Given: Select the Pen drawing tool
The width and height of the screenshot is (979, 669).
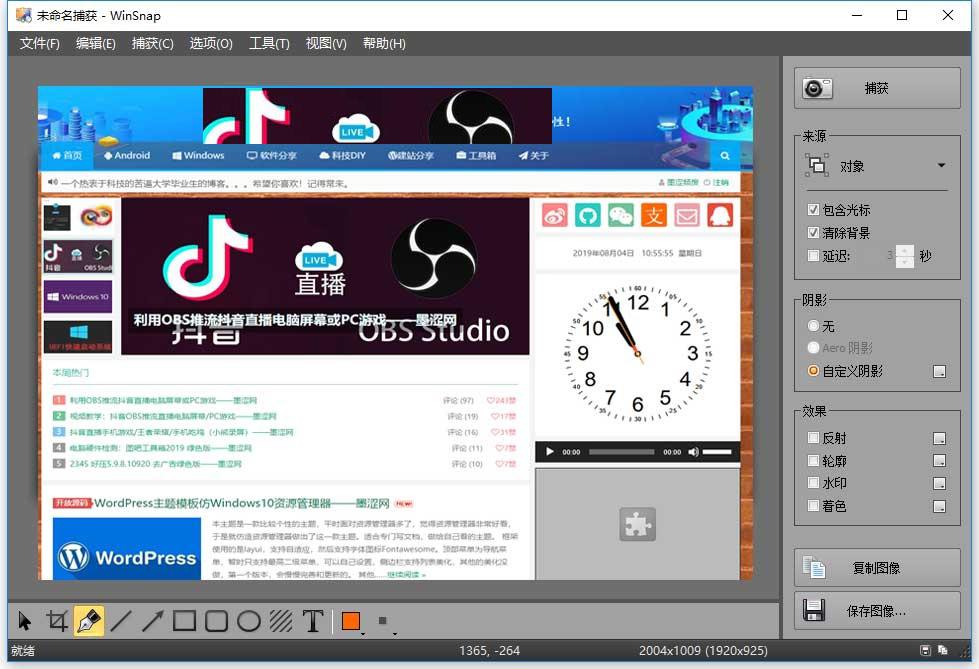Looking at the screenshot, I should click(89, 621).
